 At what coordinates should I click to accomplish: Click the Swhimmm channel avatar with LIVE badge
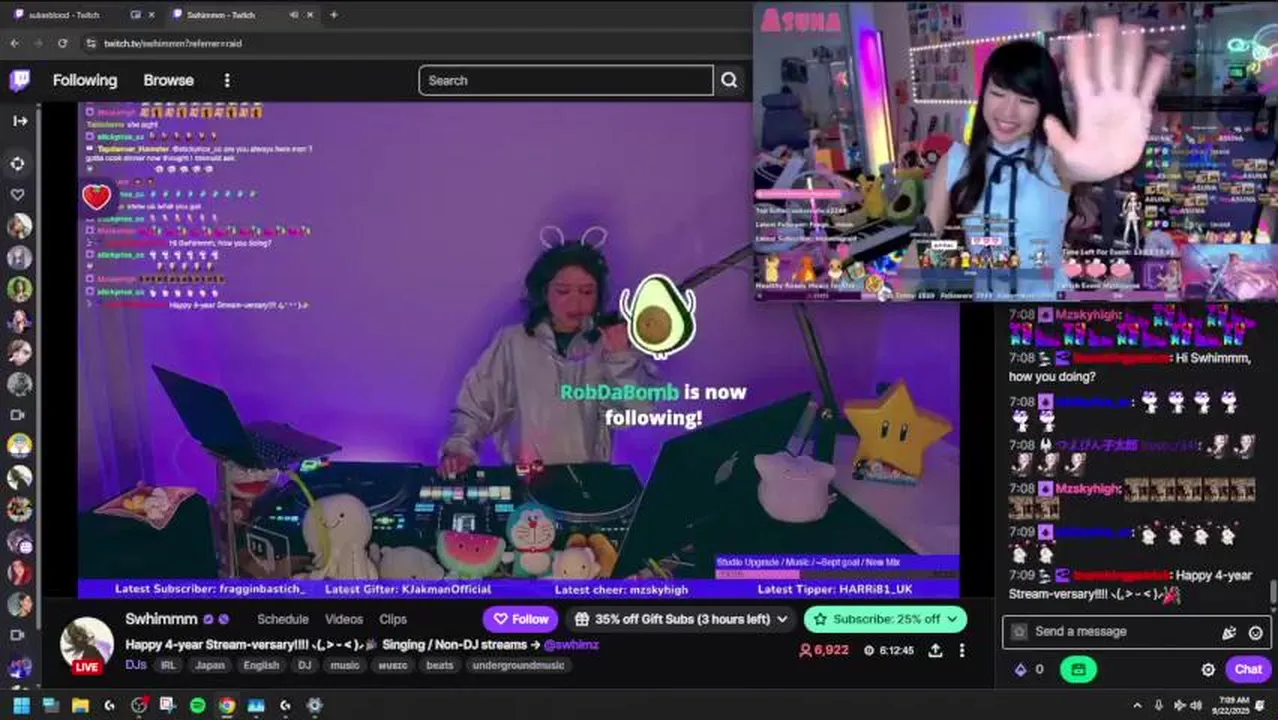[x=87, y=645]
